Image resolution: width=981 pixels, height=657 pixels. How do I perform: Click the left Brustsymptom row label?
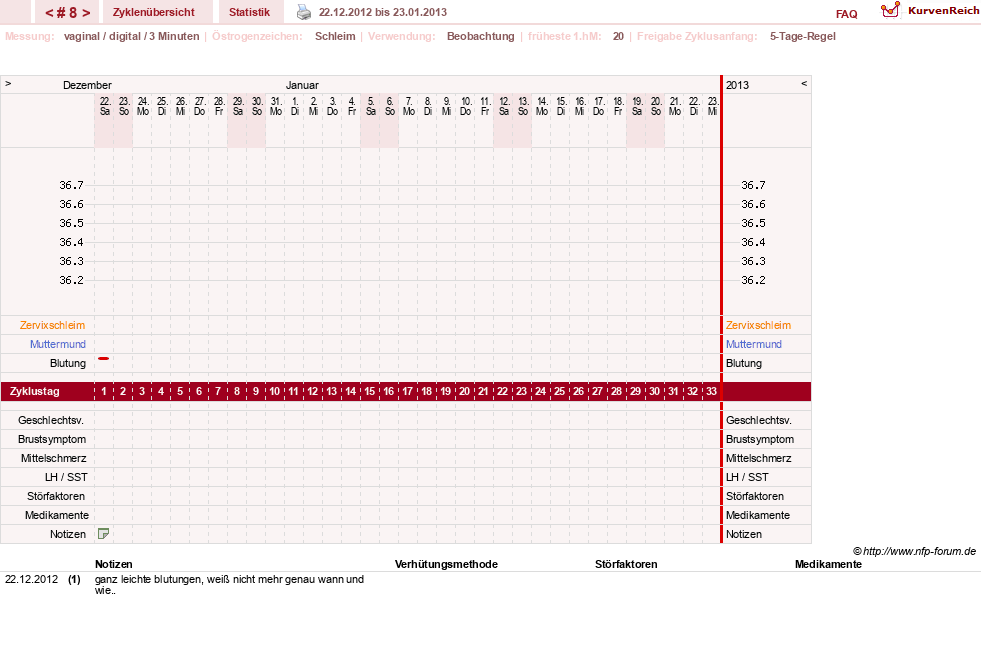(52, 439)
